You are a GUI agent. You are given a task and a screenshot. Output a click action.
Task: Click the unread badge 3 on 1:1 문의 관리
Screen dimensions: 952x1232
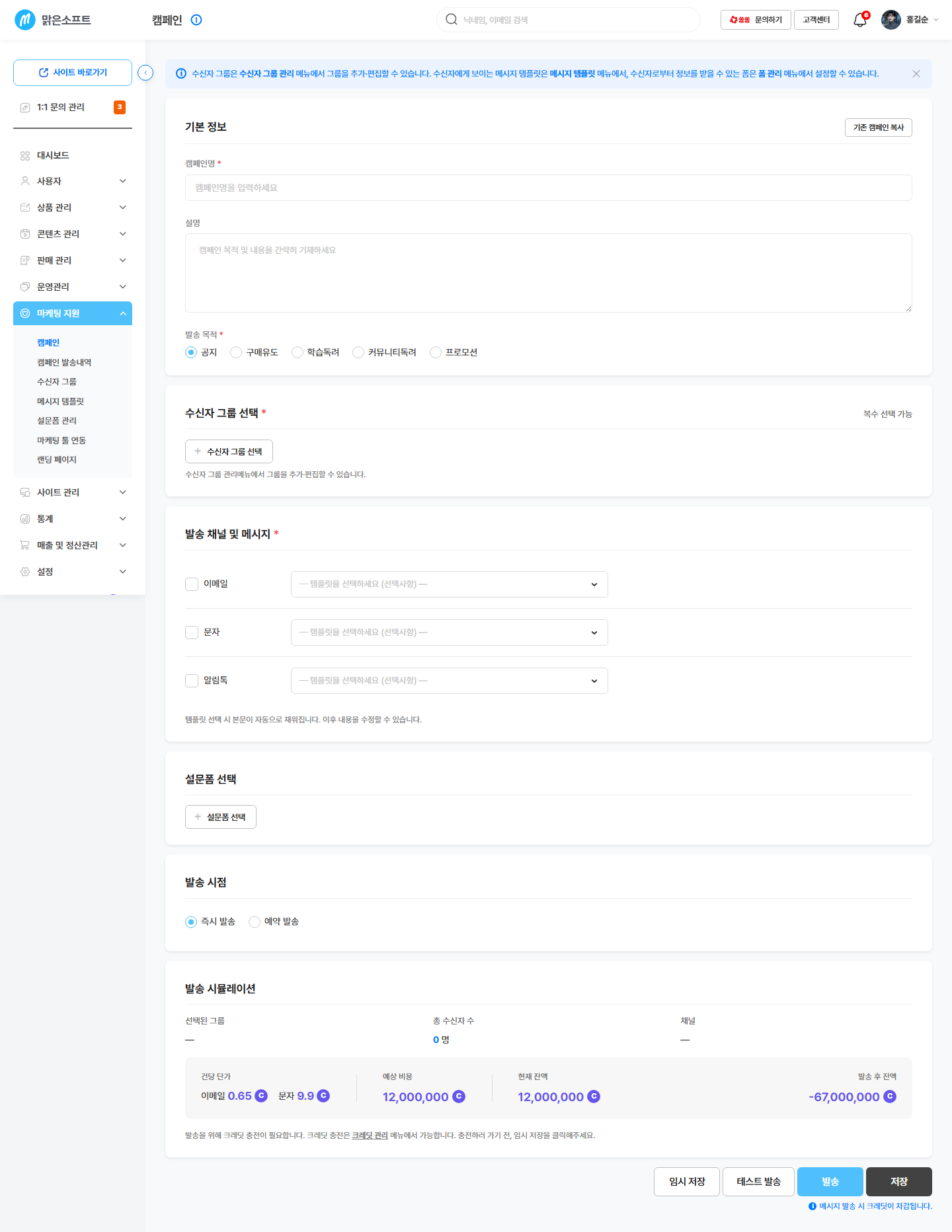click(x=120, y=107)
